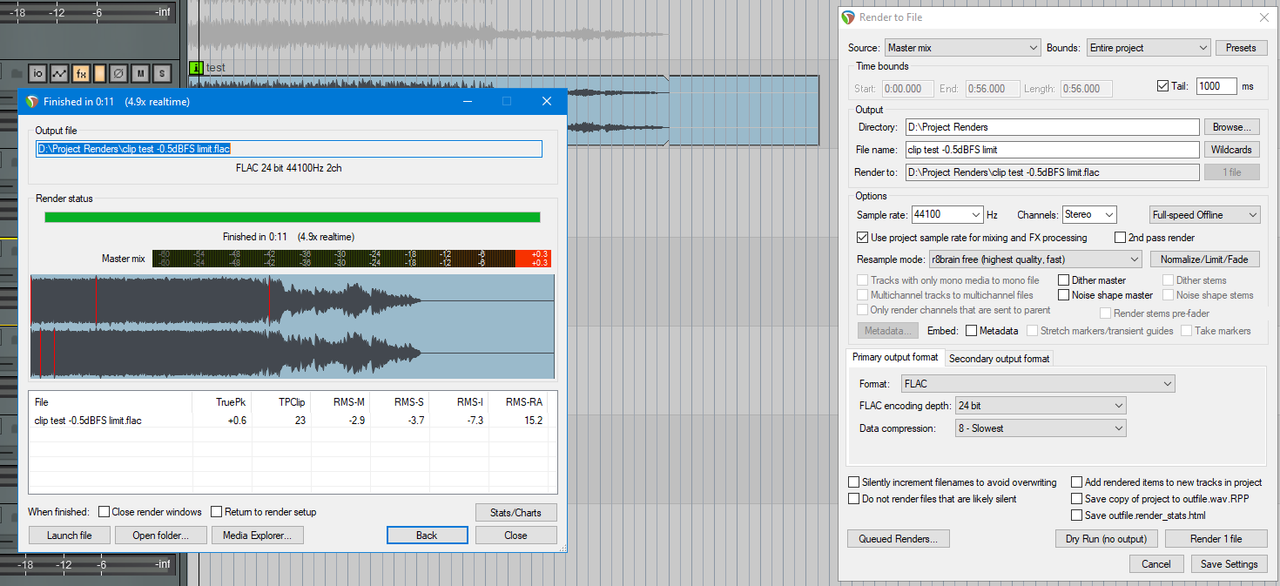Click the Directory input field
Screen dimensions: 1280x586
click(x=1052, y=127)
